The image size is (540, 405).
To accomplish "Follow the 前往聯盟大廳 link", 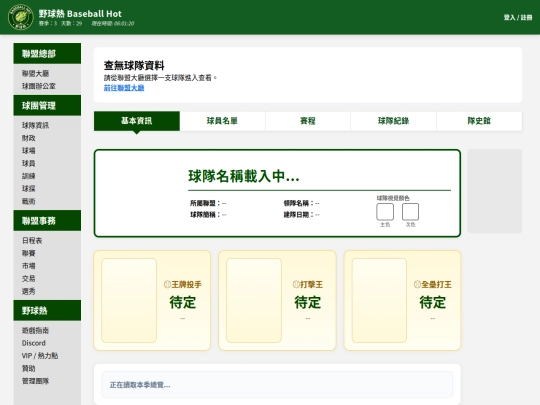I will [x=124, y=88].
